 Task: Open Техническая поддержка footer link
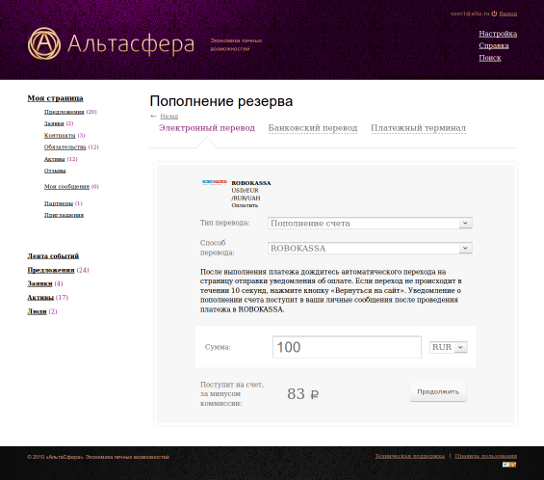click(409, 456)
